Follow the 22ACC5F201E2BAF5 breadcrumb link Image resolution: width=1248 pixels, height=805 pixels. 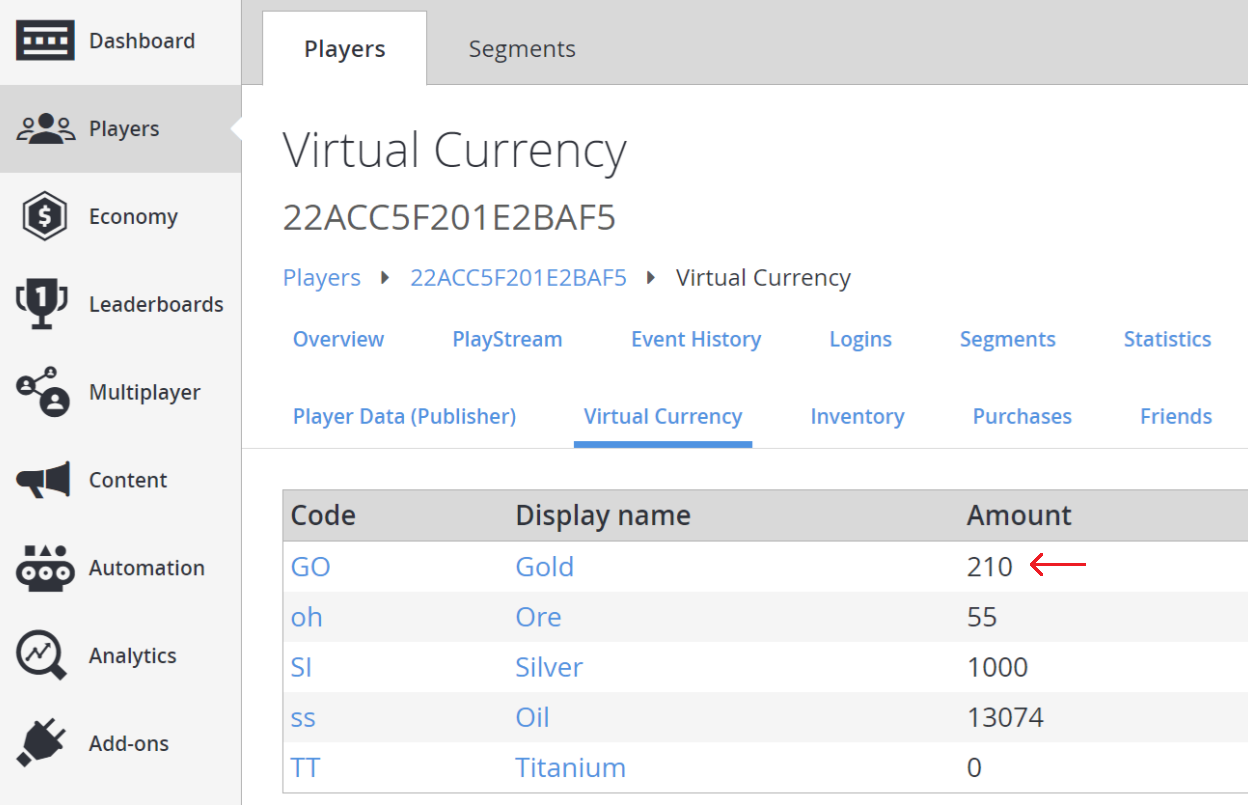point(518,277)
